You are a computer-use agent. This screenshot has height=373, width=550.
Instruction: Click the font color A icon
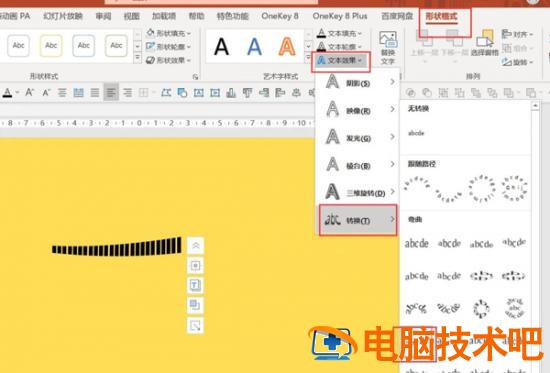coord(7,93)
